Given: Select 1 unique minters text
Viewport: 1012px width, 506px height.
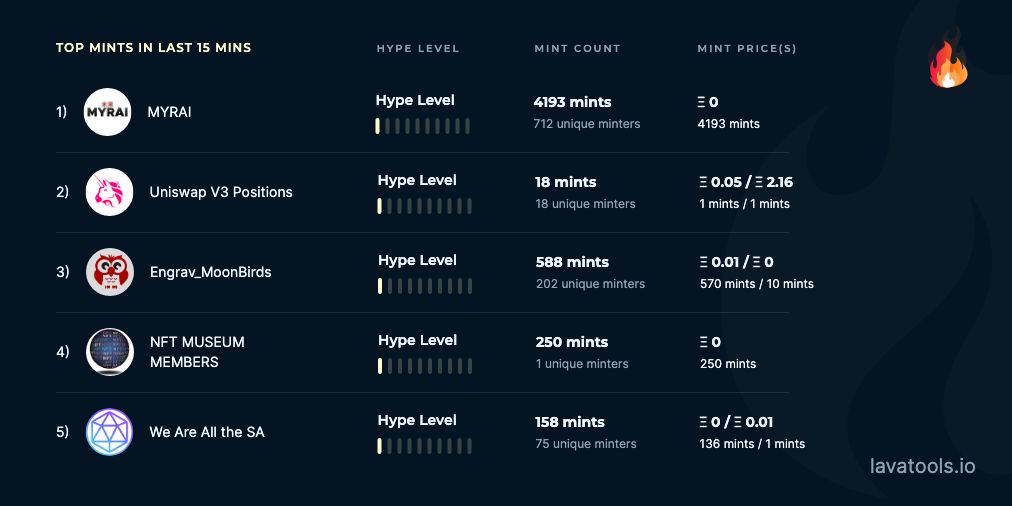Looking at the screenshot, I should click(x=582, y=363).
